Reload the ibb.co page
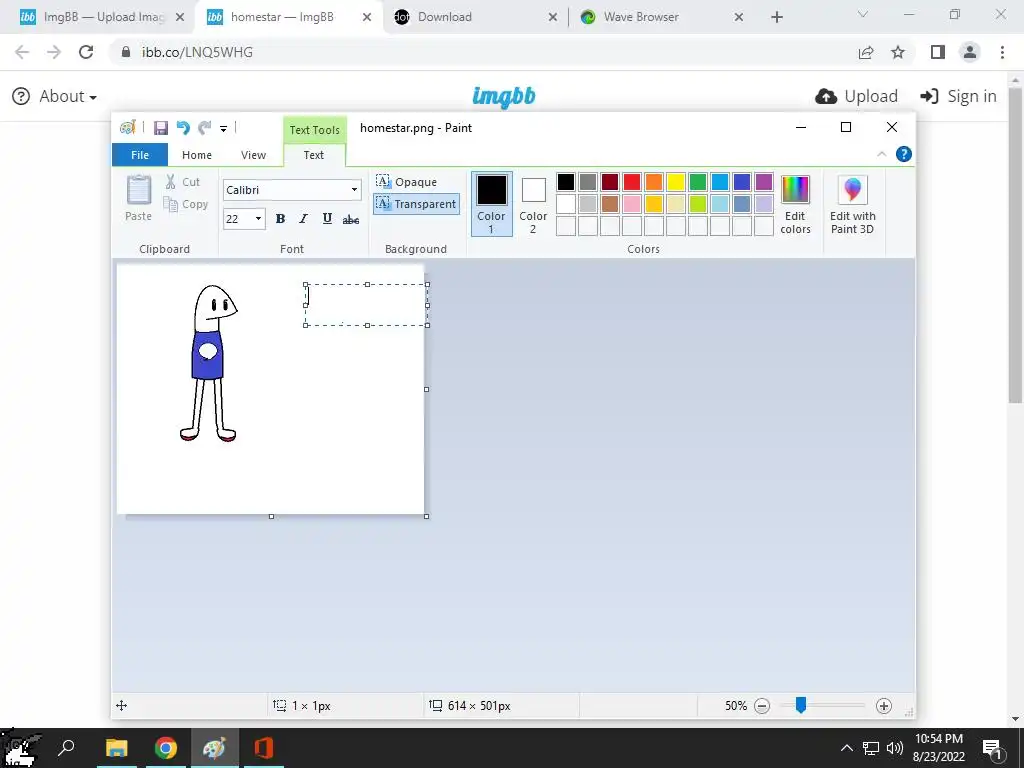This screenshot has height=768, width=1024. (x=86, y=52)
